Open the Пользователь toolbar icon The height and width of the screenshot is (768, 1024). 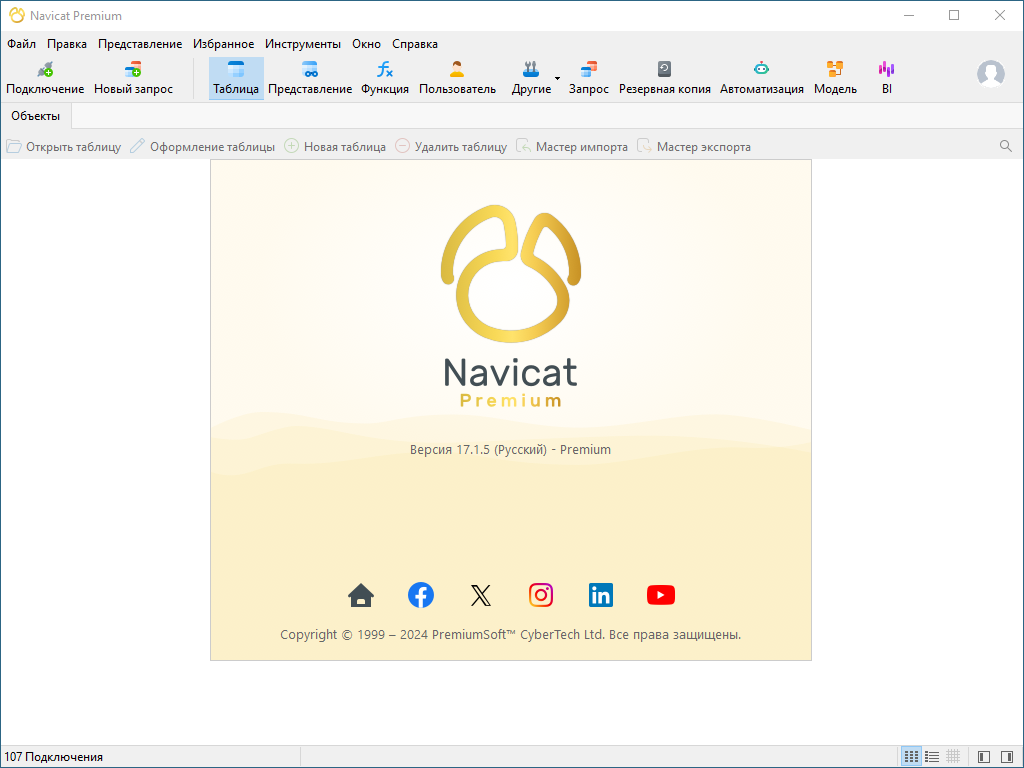[457, 78]
